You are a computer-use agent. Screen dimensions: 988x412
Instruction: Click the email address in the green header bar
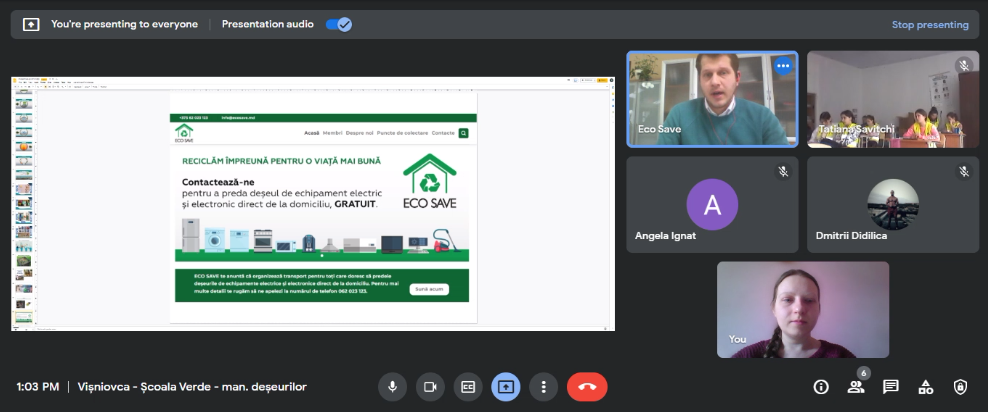point(238,118)
